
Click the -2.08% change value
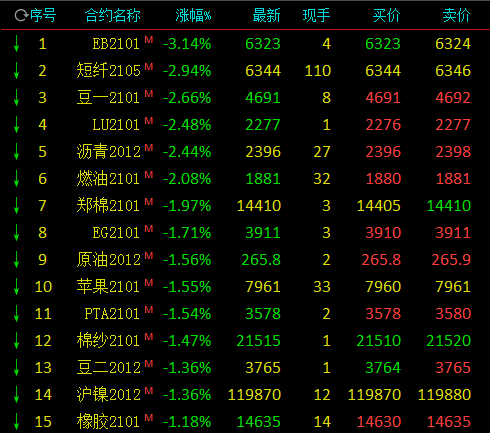click(x=187, y=179)
